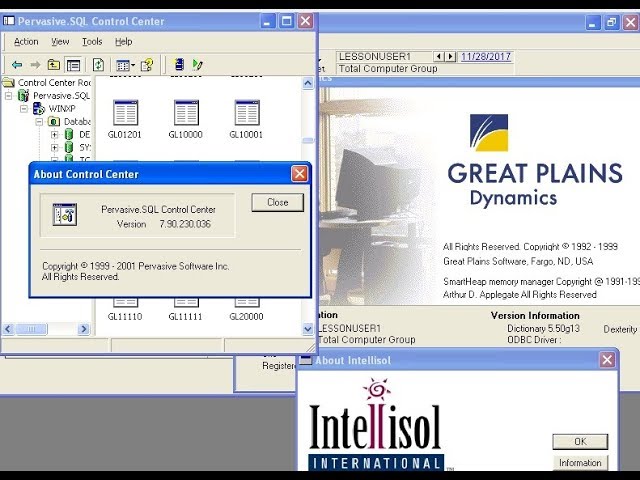Click Total Computer Group company field at top

click(424, 69)
